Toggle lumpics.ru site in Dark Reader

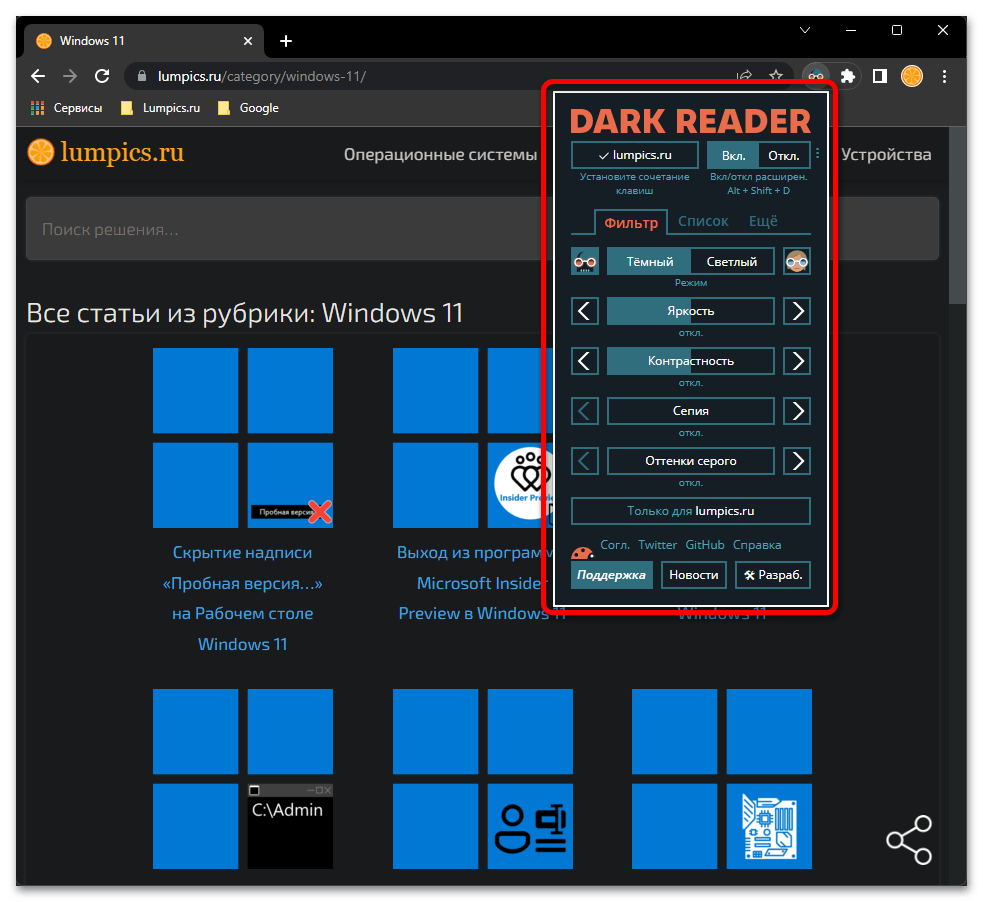coord(634,155)
